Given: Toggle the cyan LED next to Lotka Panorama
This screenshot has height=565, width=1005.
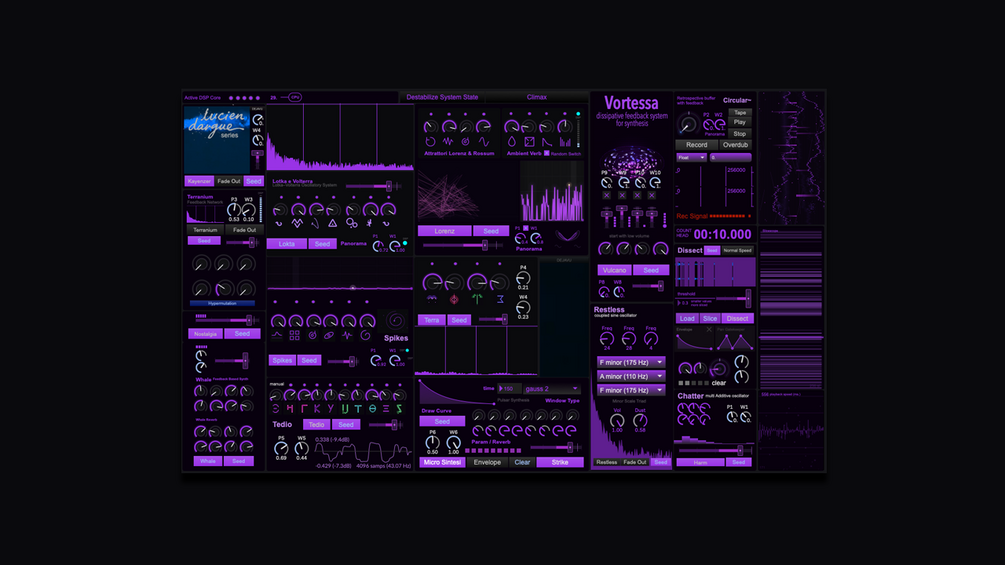Looking at the screenshot, I should pyautogui.click(x=405, y=243).
